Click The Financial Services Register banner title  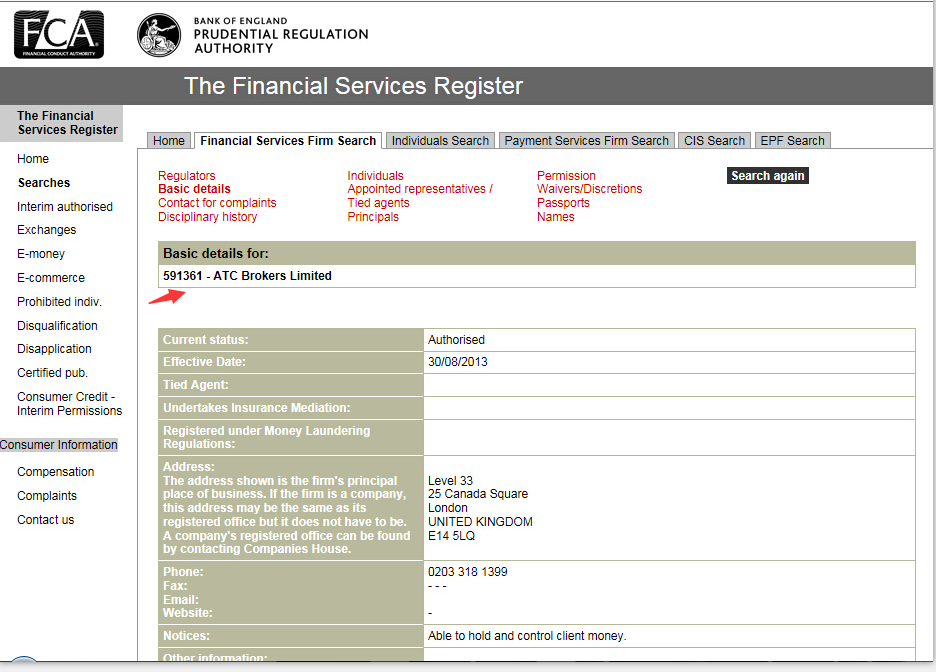[353, 86]
